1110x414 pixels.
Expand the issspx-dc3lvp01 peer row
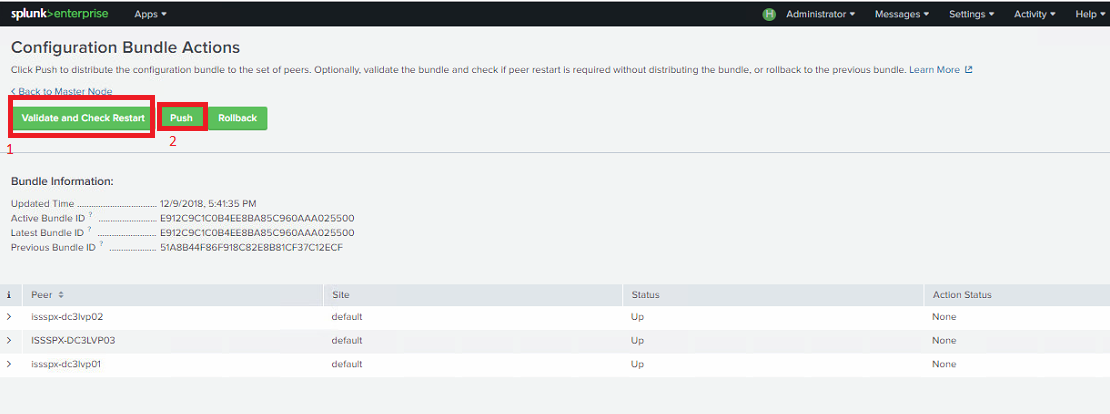coord(10,364)
